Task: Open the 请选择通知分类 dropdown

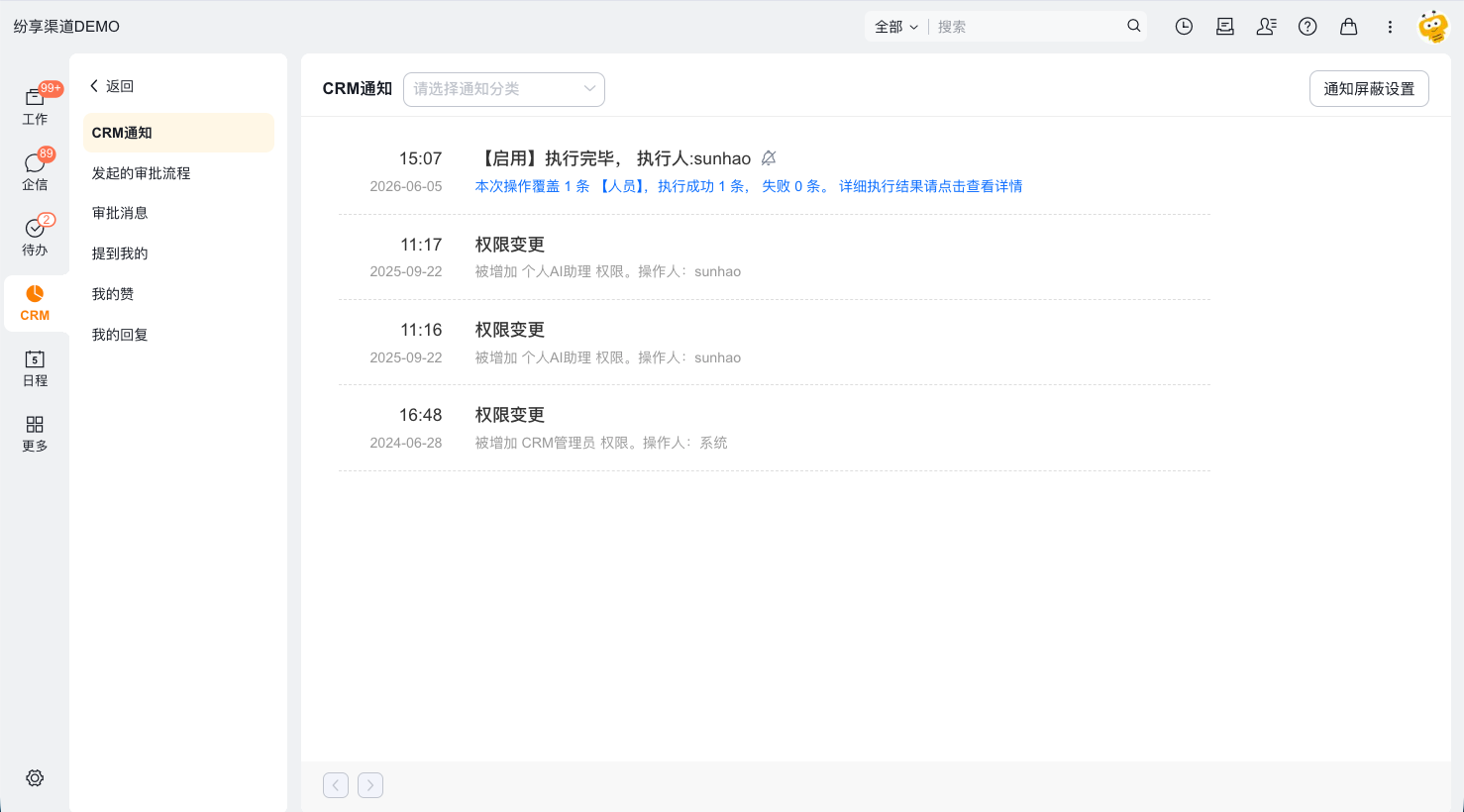Action: pyautogui.click(x=504, y=89)
